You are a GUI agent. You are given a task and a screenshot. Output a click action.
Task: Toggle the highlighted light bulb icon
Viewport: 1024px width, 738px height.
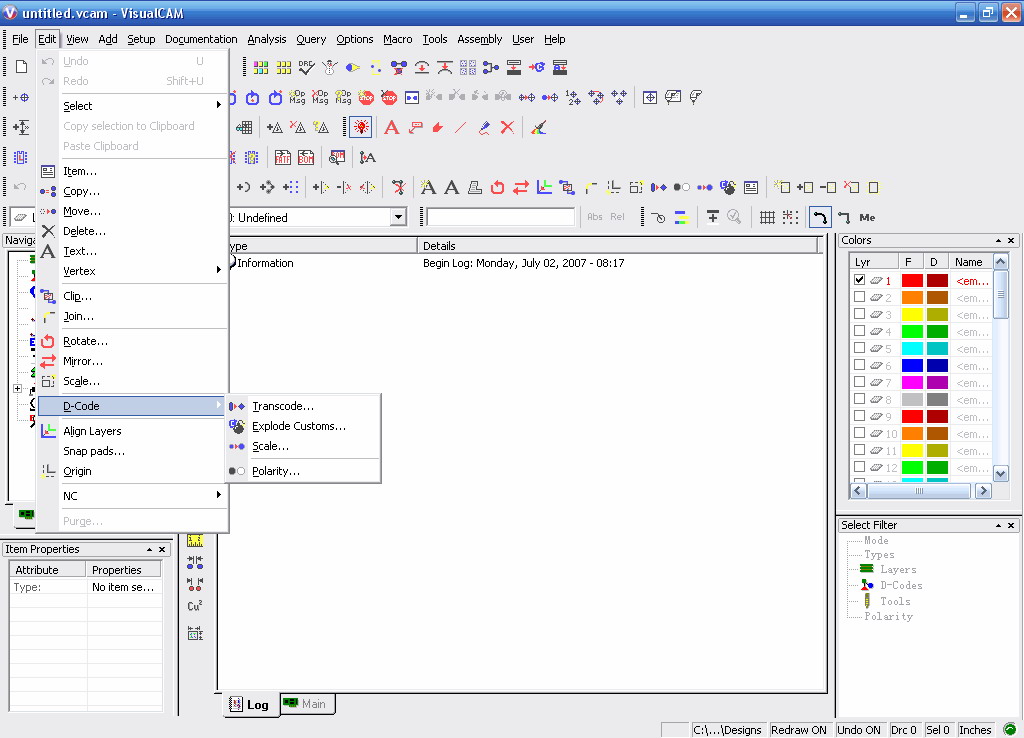coord(361,127)
